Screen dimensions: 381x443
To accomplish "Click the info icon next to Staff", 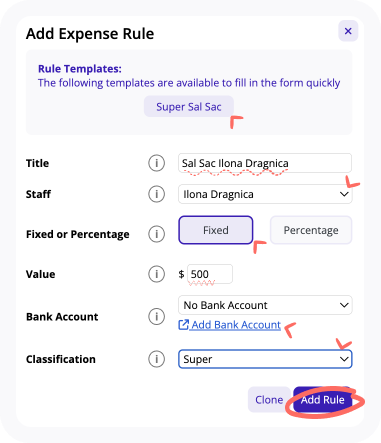I will click(156, 194).
